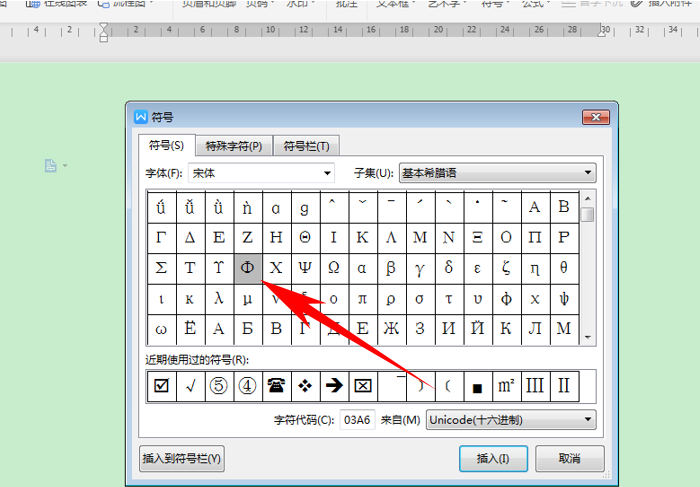Image resolution: width=700 pixels, height=487 pixels.
Task: Click the symbol grid scrollbar thumb
Action: click(x=588, y=215)
